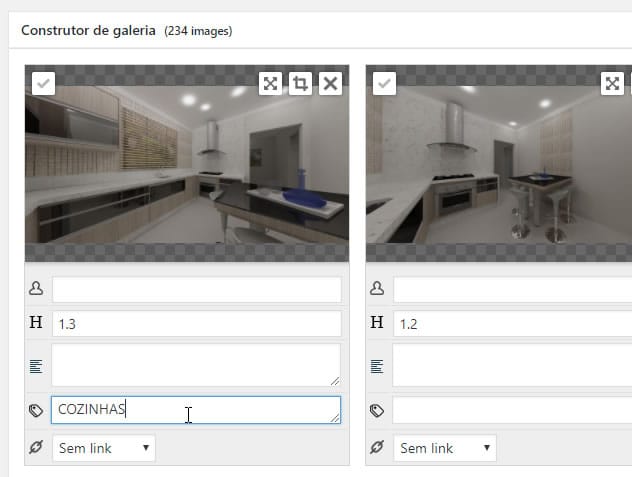Click the tag icon beside the COZINHAS field

[x=36, y=410]
